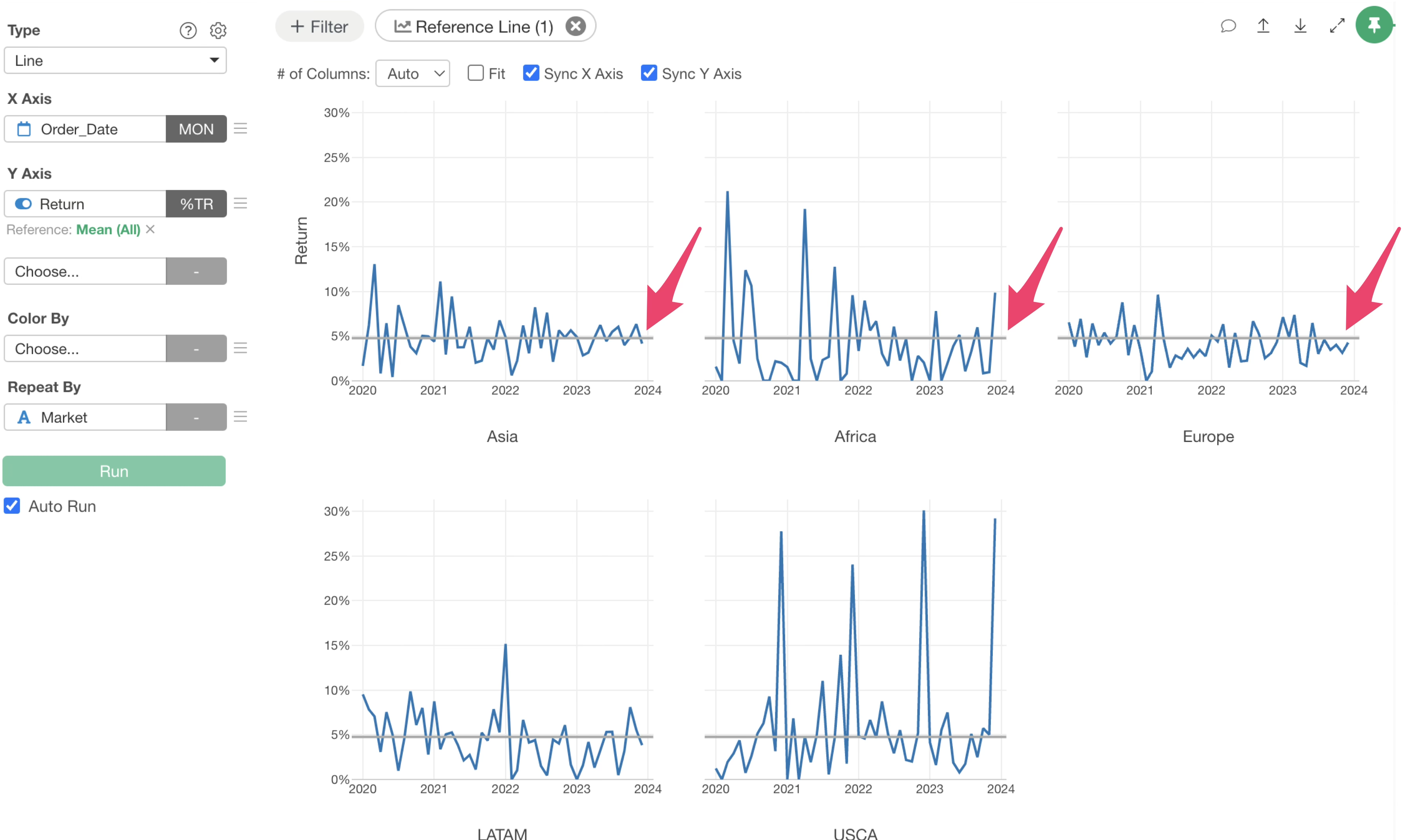This screenshot has height=840, width=1423.
Task: Remove Reference Line with X icon
Action: 576,26
